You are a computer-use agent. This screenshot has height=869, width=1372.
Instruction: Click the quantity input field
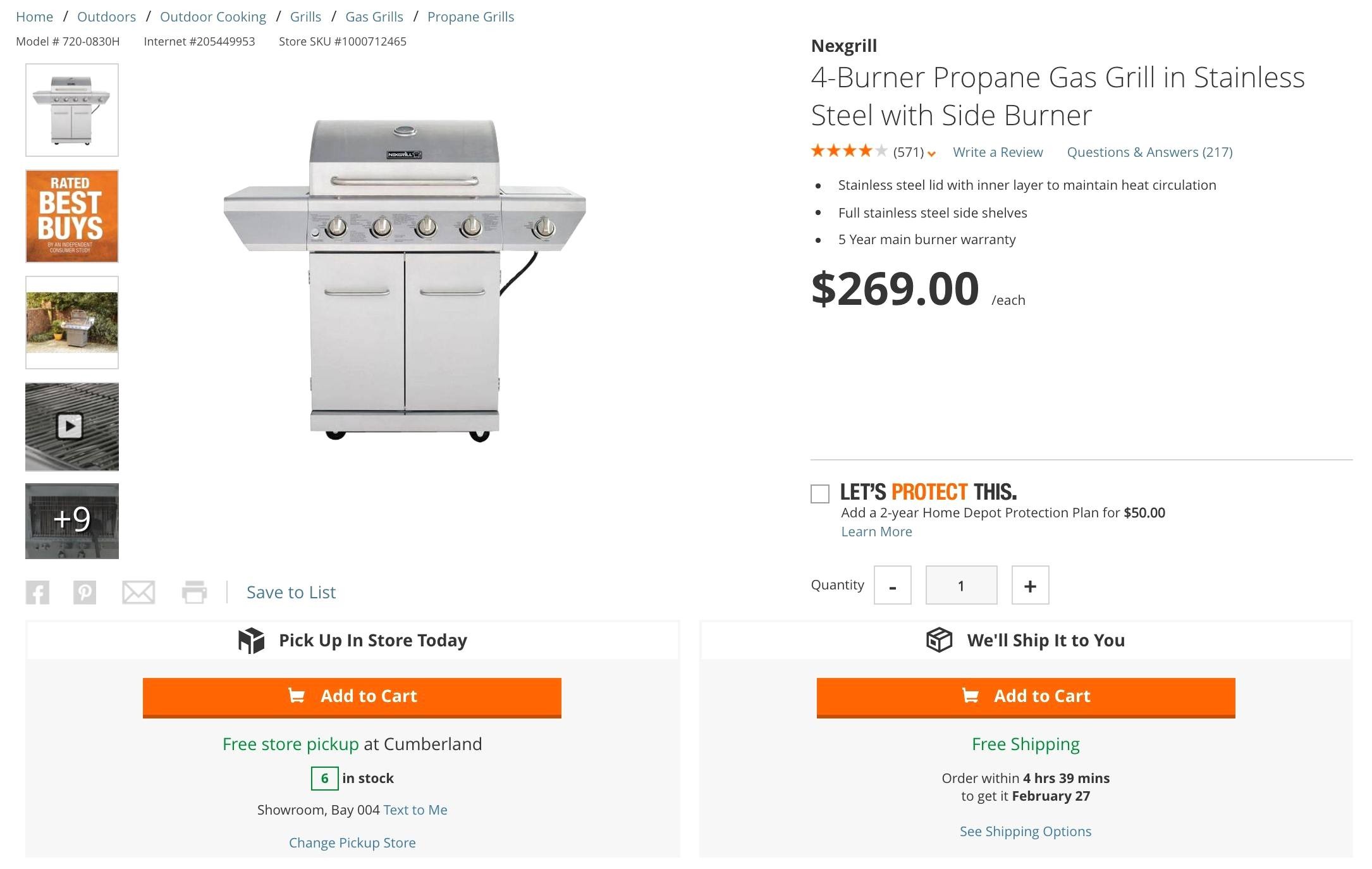[961, 586]
